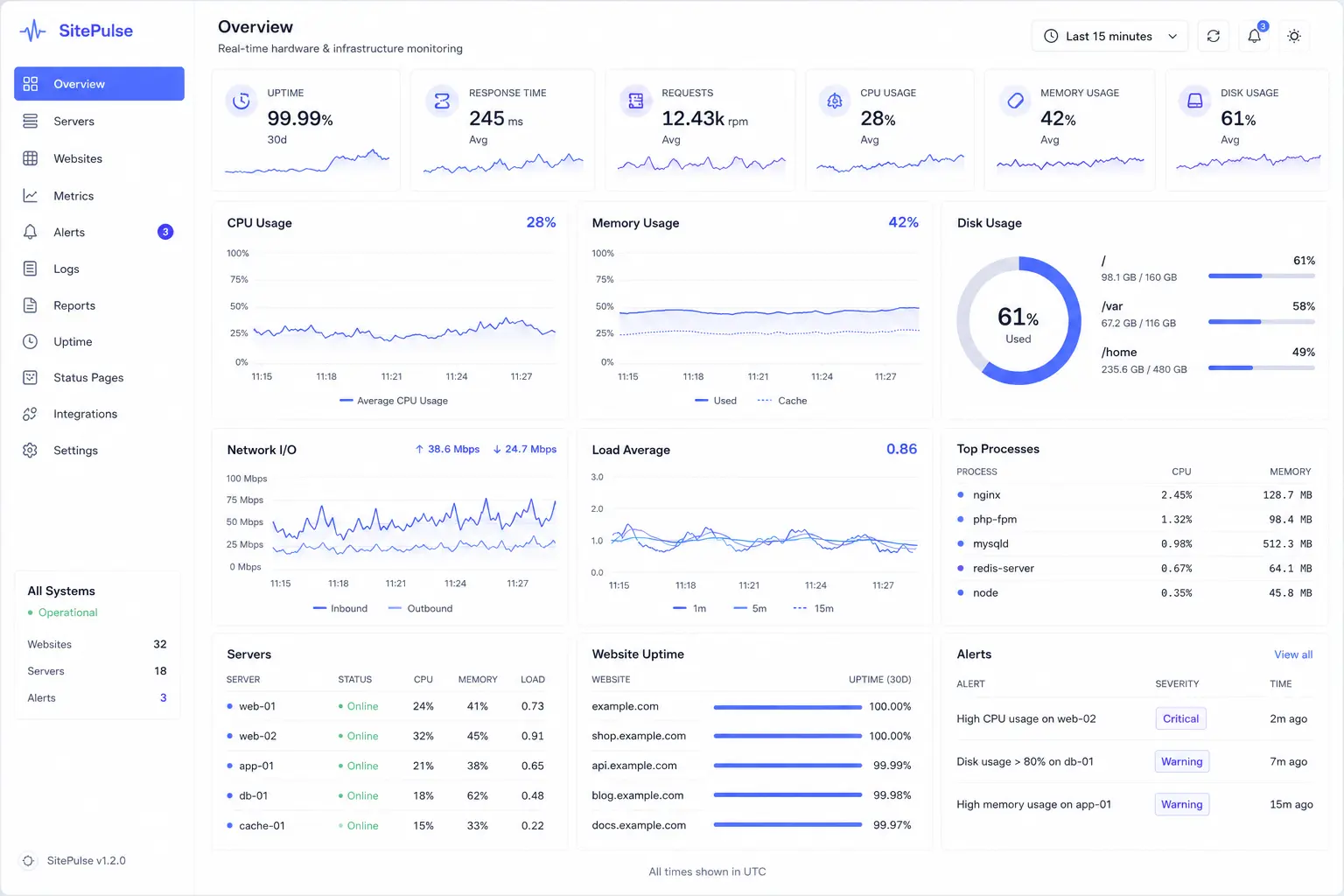Click the /home disk usage bar
This screenshot has height=896, width=1344.
tap(1262, 367)
